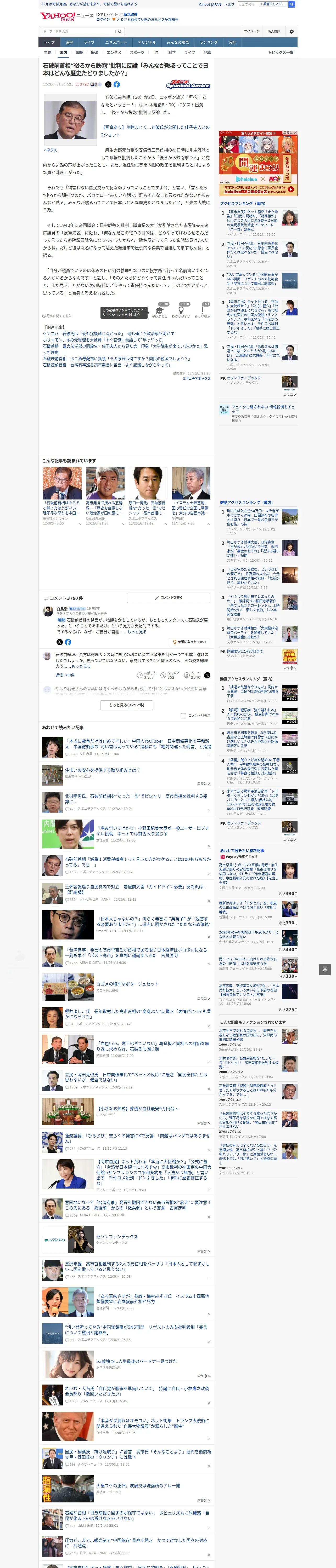Share second comment via X icon
336x1568 pixels.
[x=207, y=675]
